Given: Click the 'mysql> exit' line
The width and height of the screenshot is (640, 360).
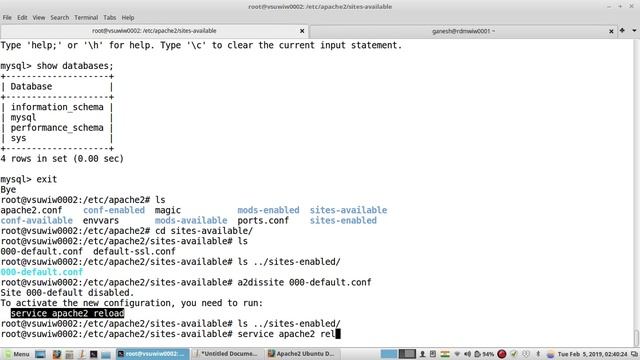Looking at the screenshot, I should 29,179.
